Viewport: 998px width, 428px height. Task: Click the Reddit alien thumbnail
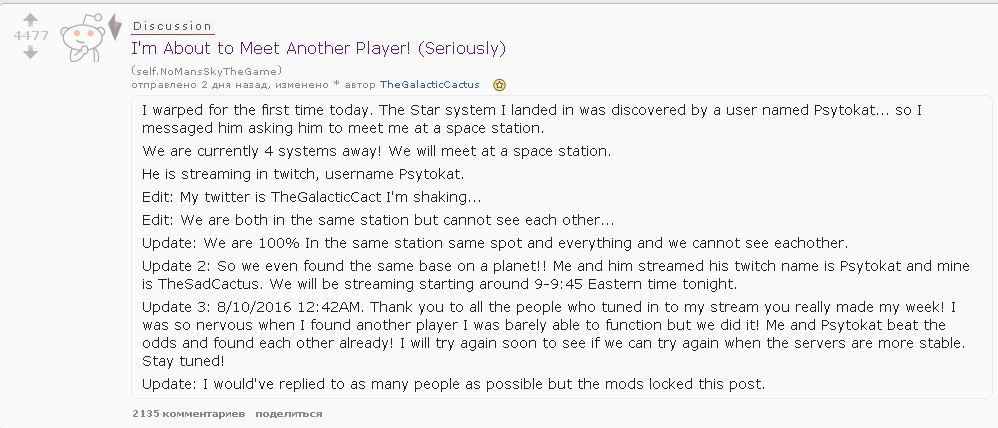[x=80, y=38]
